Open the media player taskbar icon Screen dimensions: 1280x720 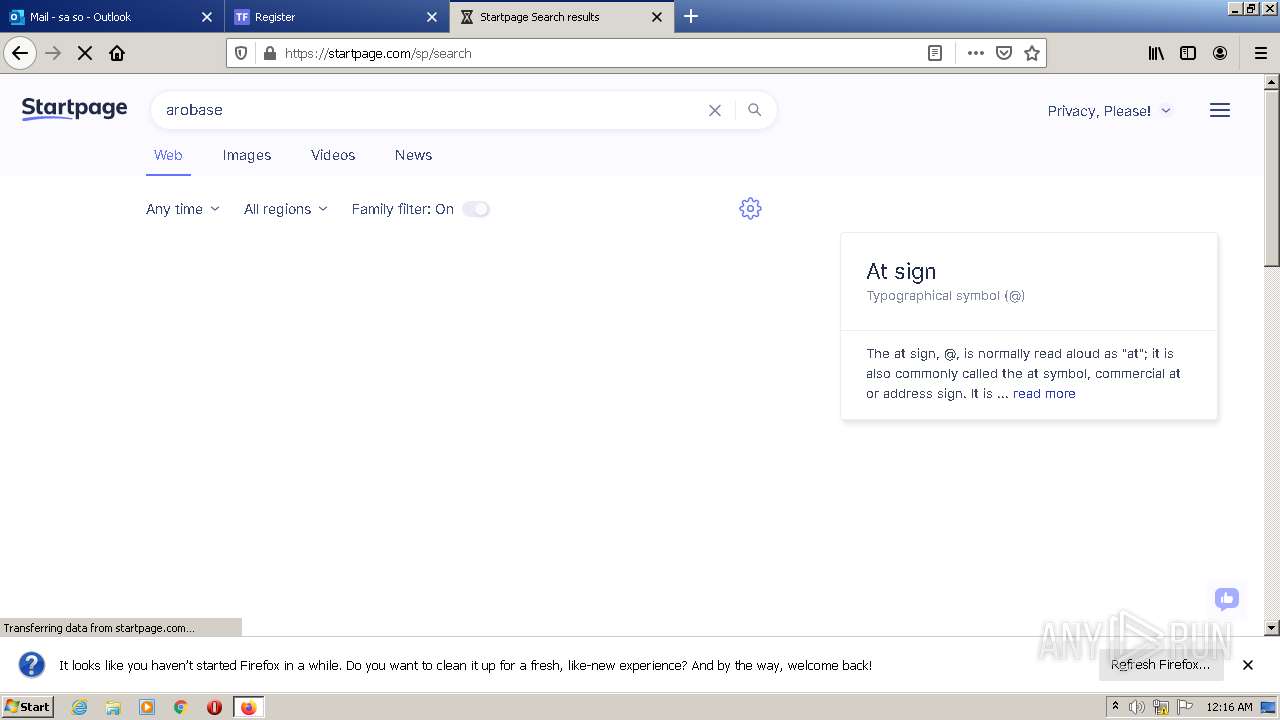[x=147, y=707]
